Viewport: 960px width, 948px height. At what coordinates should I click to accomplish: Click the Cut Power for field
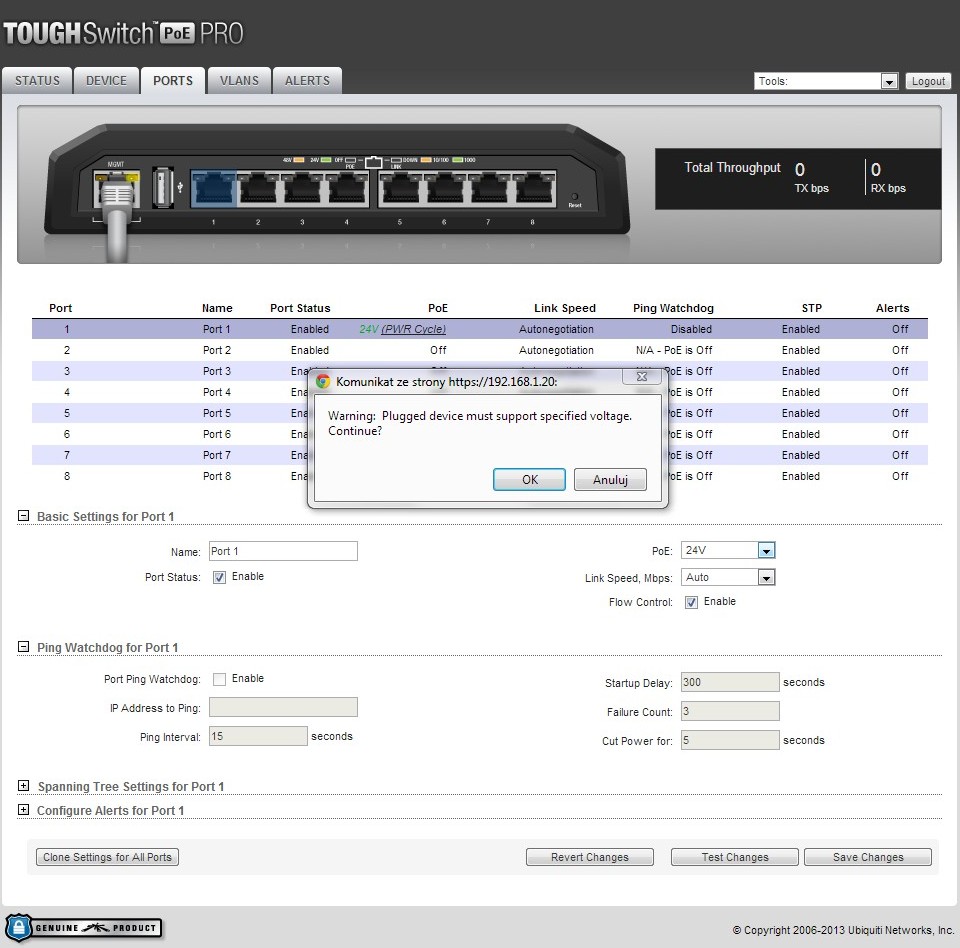point(730,740)
